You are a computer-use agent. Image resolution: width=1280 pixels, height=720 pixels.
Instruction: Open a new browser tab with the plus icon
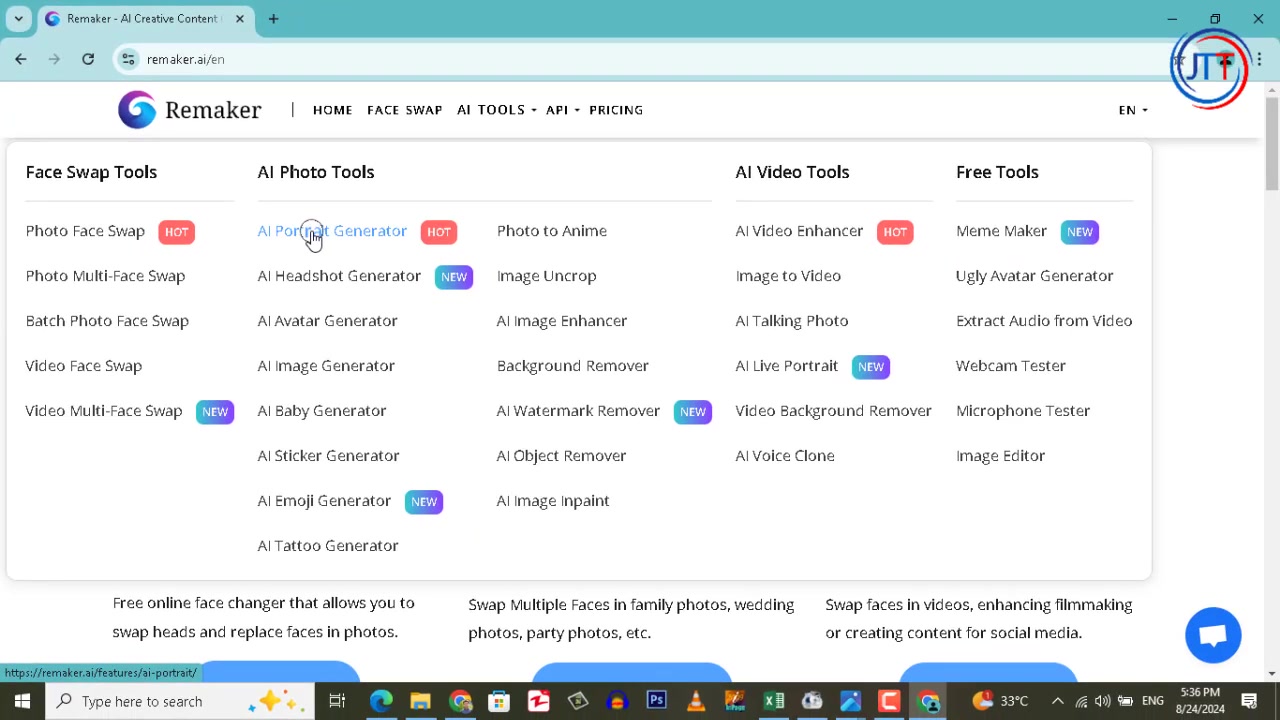[273, 18]
